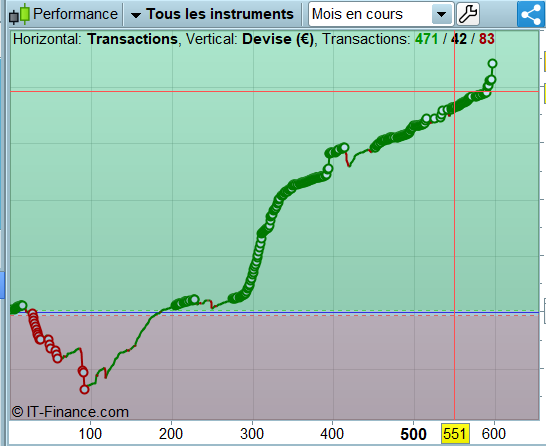Screen dimensions: 546x446
Task: Click the 400 label on the x-axis
Action: click(x=332, y=434)
